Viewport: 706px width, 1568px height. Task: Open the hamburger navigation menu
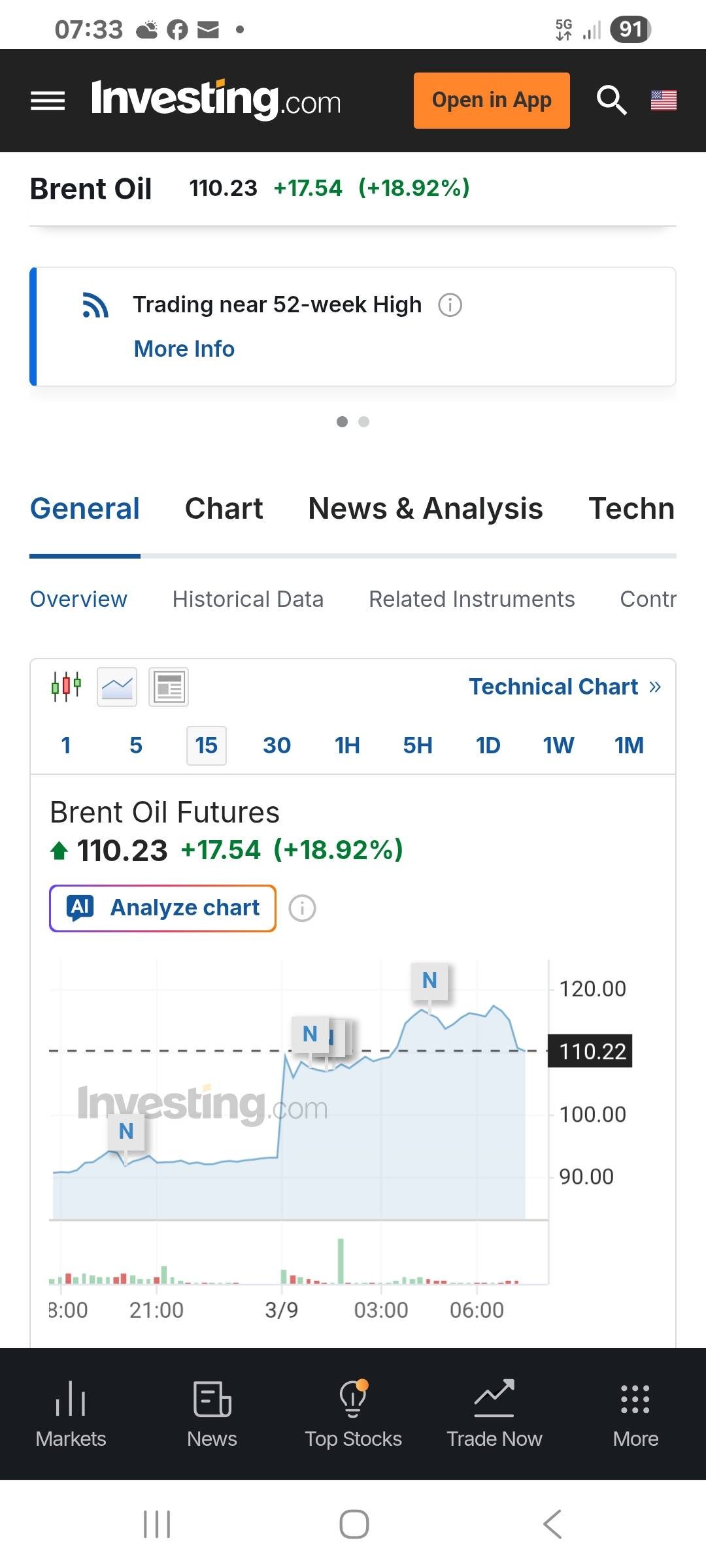point(48,101)
